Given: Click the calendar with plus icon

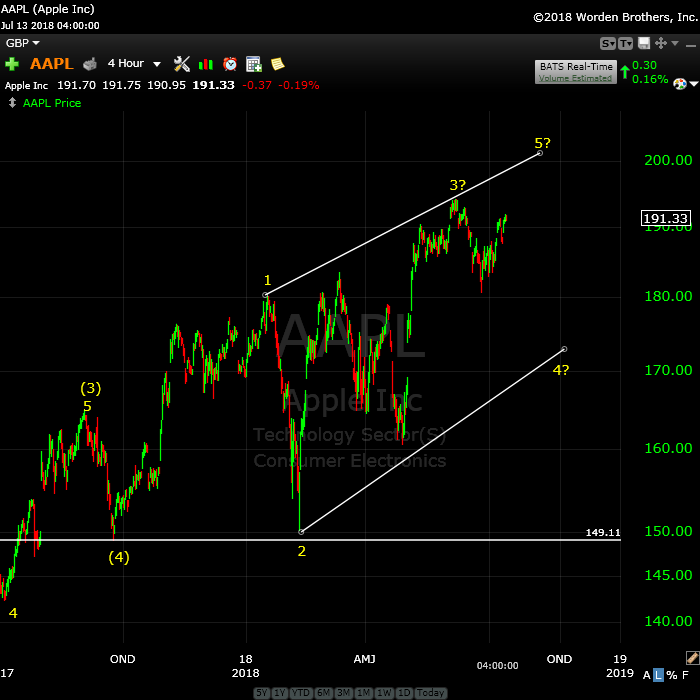Looking at the screenshot, I should tap(254, 64).
